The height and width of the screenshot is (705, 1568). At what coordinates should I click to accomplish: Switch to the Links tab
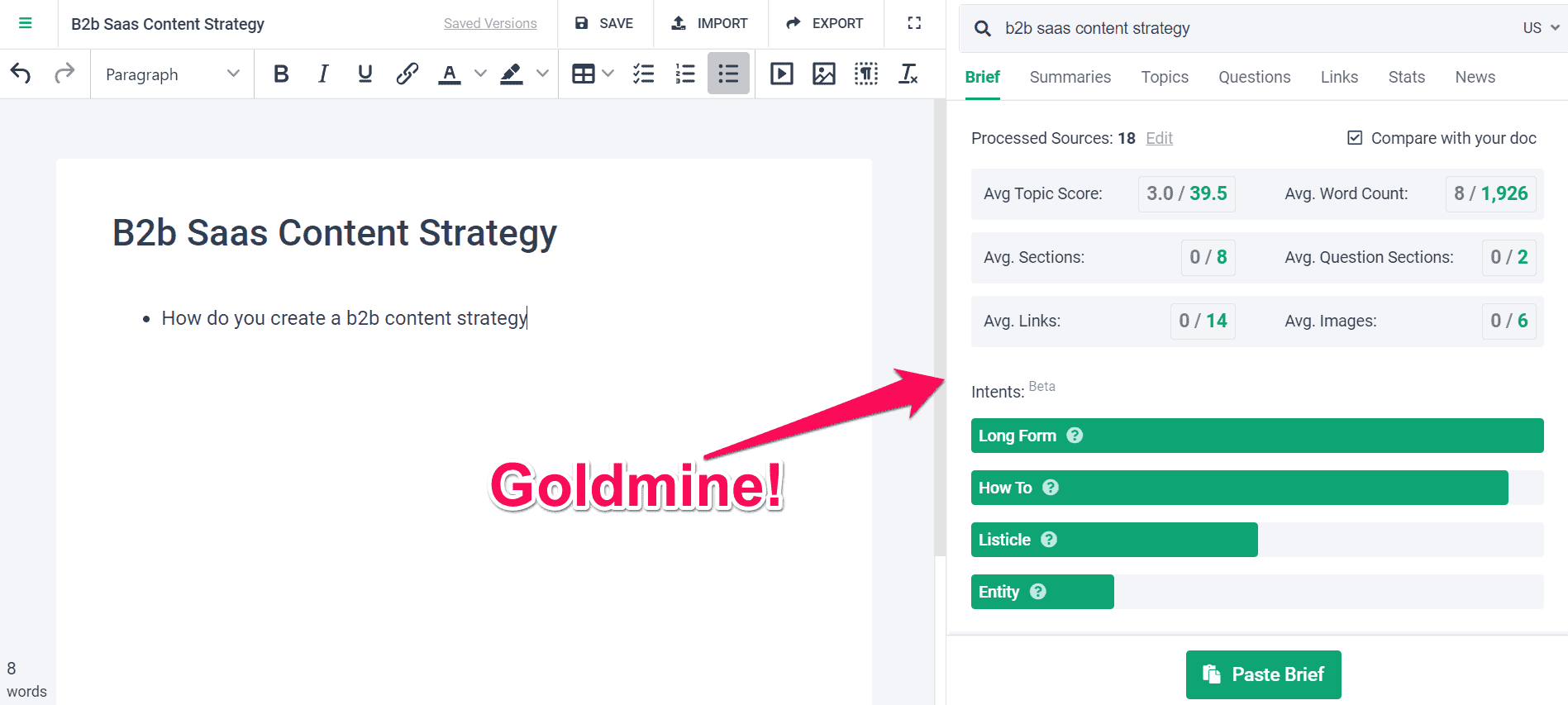(x=1339, y=77)
